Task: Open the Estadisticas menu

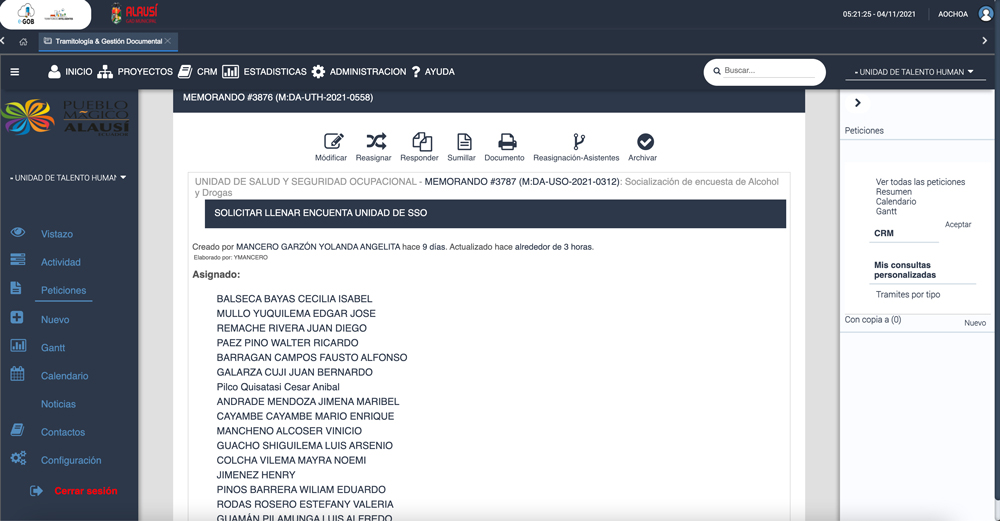Action: click(x=265, y=72)
